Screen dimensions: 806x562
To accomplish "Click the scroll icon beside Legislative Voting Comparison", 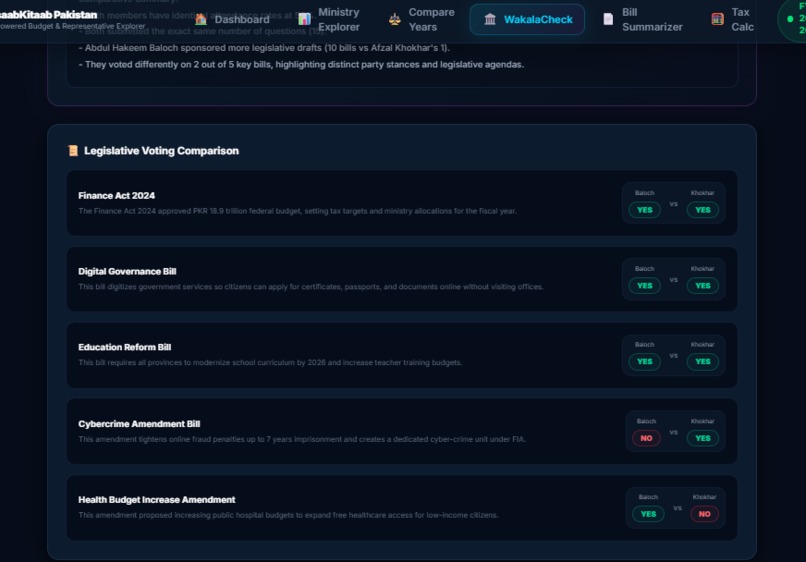I will coord(73,151).
